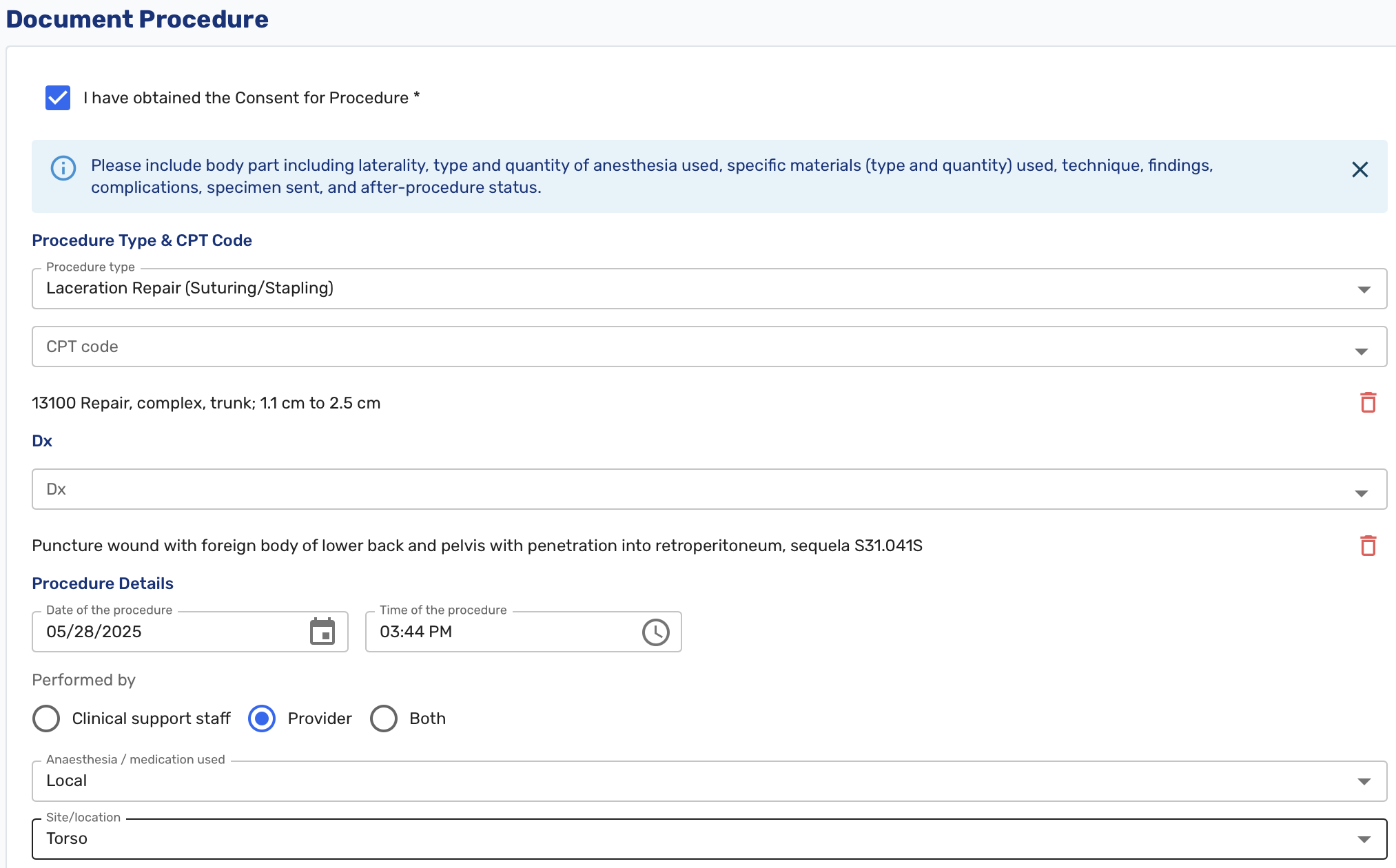This screenshot has height=868, width=1396.
Task: Delete the 13100 Repair CPT code entry
Action: pyautogui.click(x=1368, y=402)
